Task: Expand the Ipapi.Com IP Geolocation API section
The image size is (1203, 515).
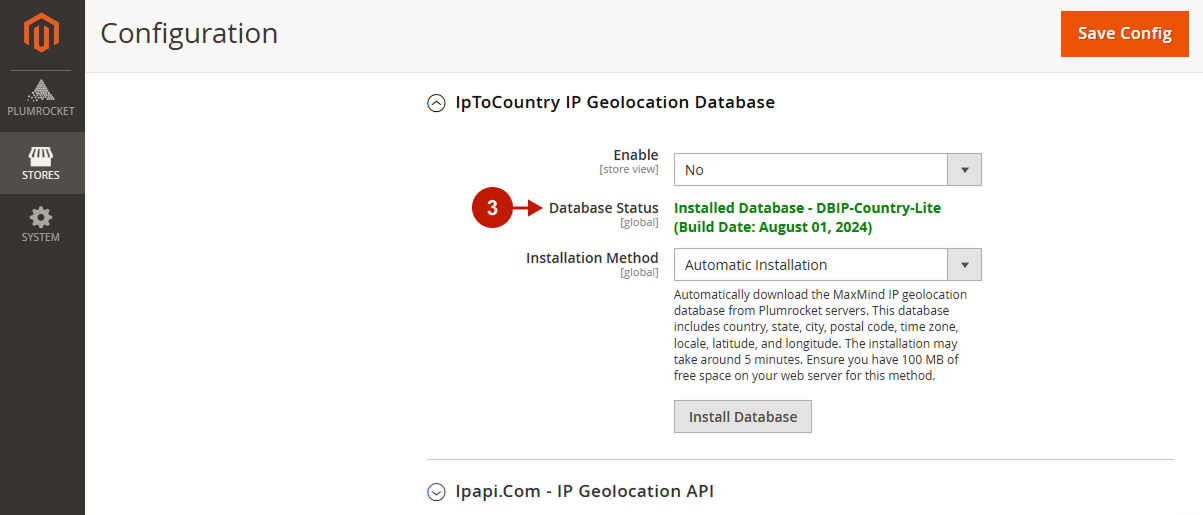Action: click(x=436, y=492)
